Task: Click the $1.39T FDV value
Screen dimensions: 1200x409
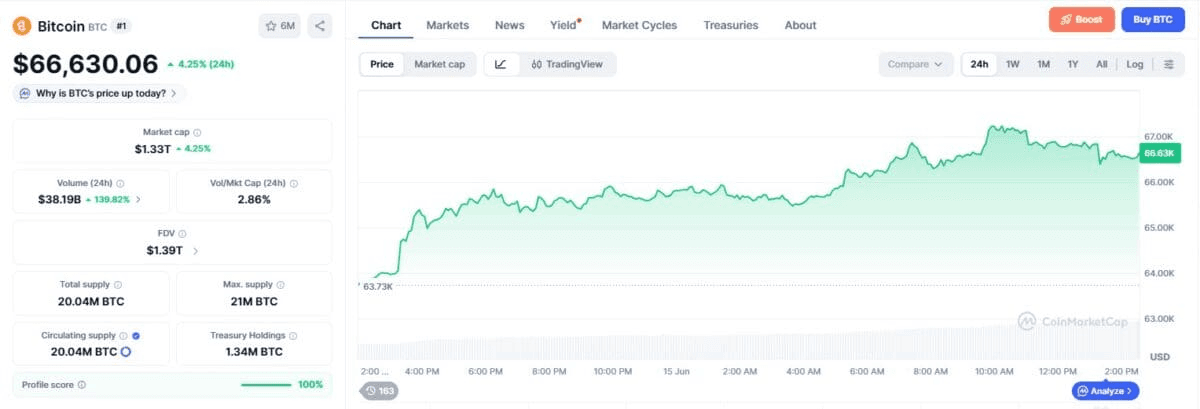Action: (165, 250)
